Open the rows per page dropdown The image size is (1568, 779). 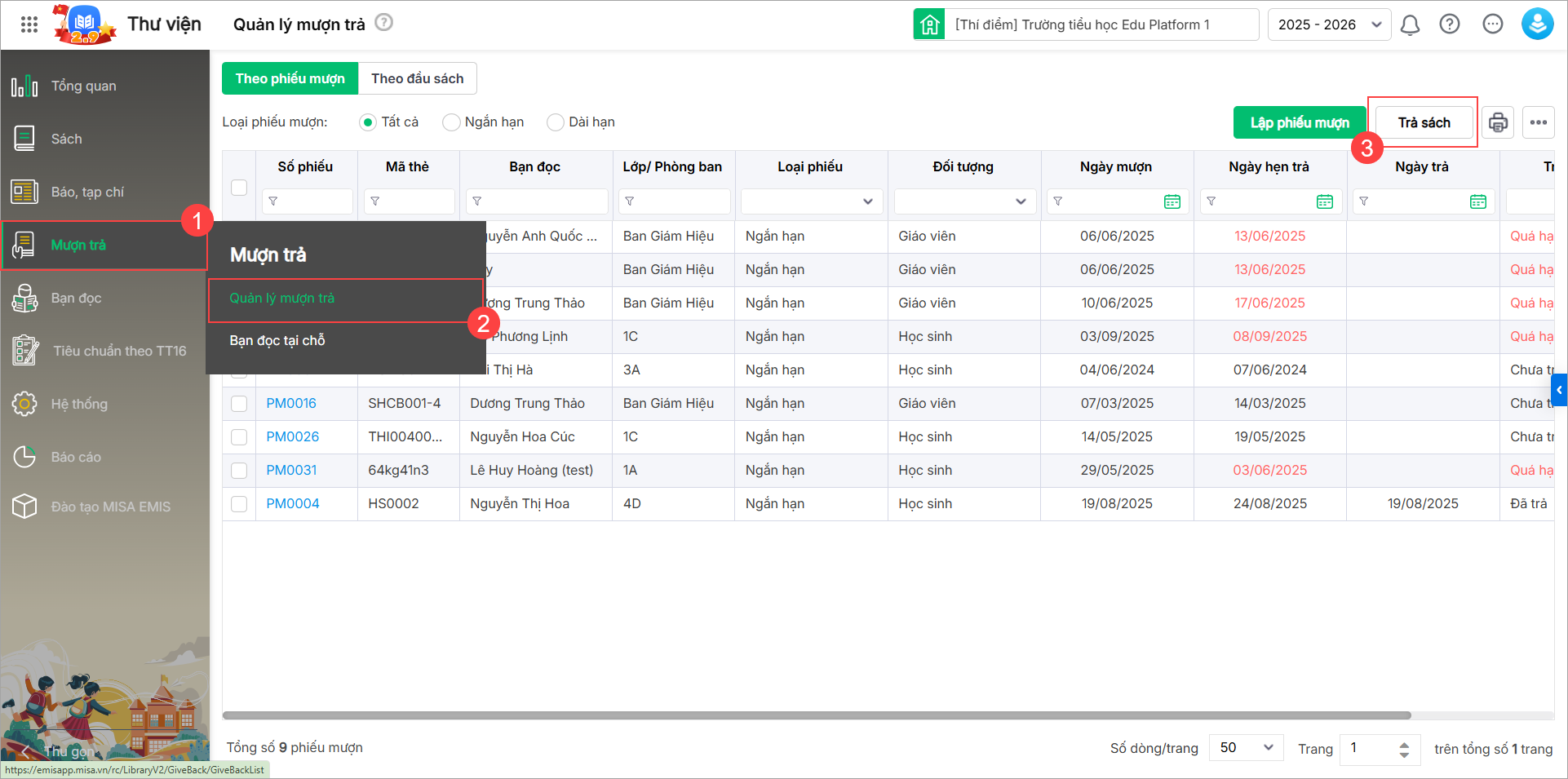tap(1246, 748)
